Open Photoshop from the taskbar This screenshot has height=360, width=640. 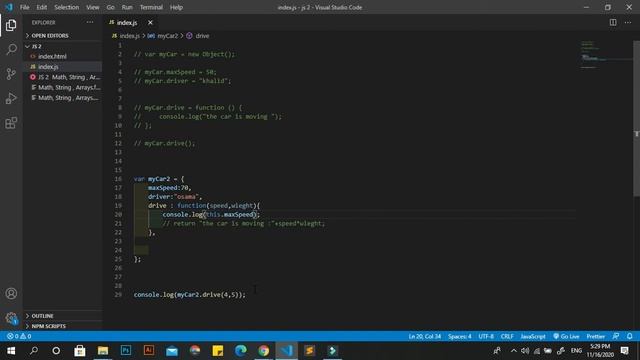pyautogui.click(x=126, y=351)
